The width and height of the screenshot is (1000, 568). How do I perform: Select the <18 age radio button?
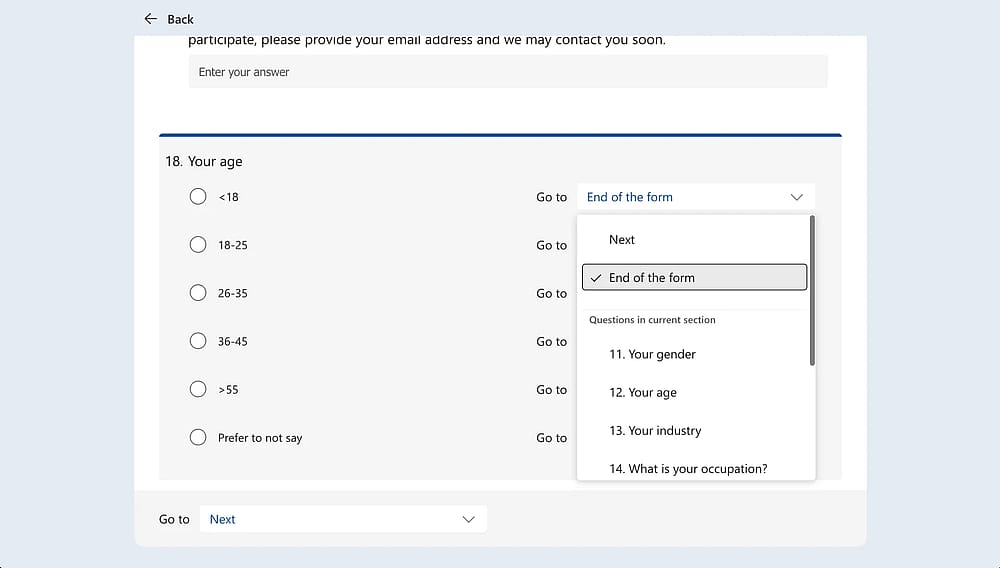[198, 196]
